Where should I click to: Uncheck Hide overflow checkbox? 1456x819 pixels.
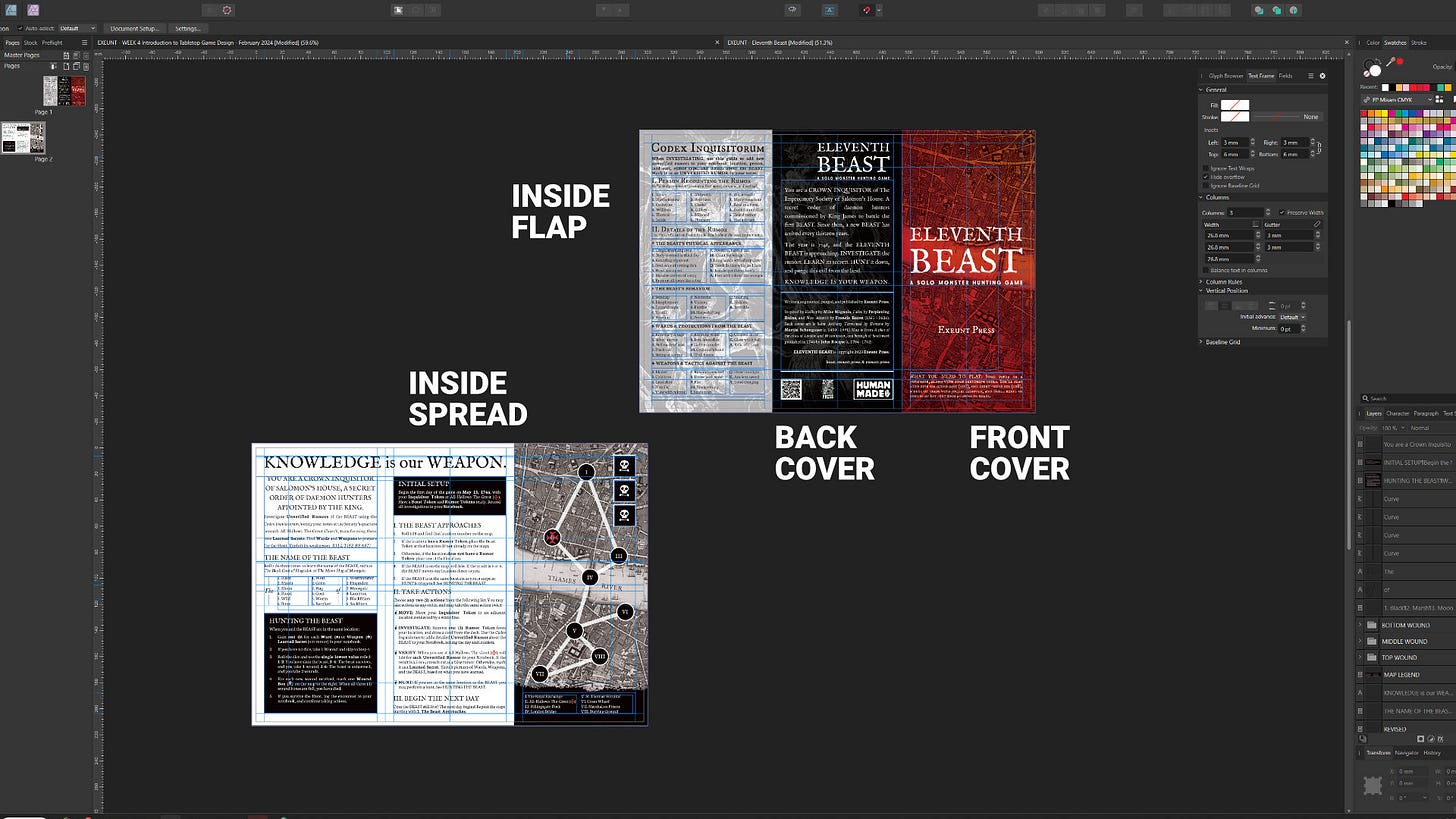click(x=1207, y=177)
